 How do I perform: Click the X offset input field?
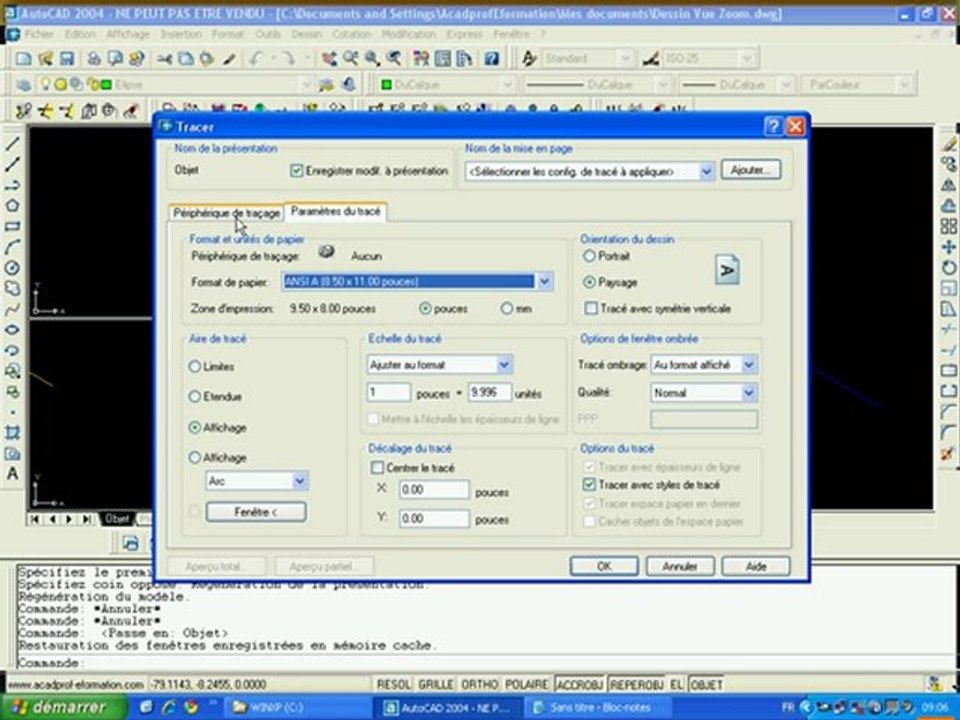(434, 490)
